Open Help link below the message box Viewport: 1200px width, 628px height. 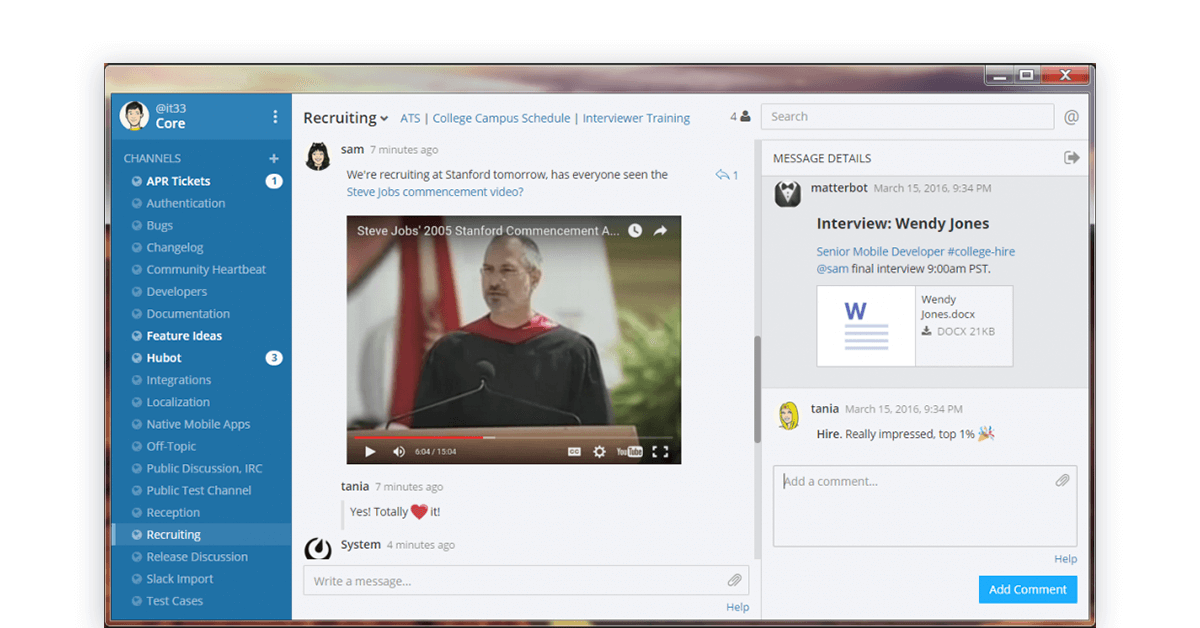[737, 607]
